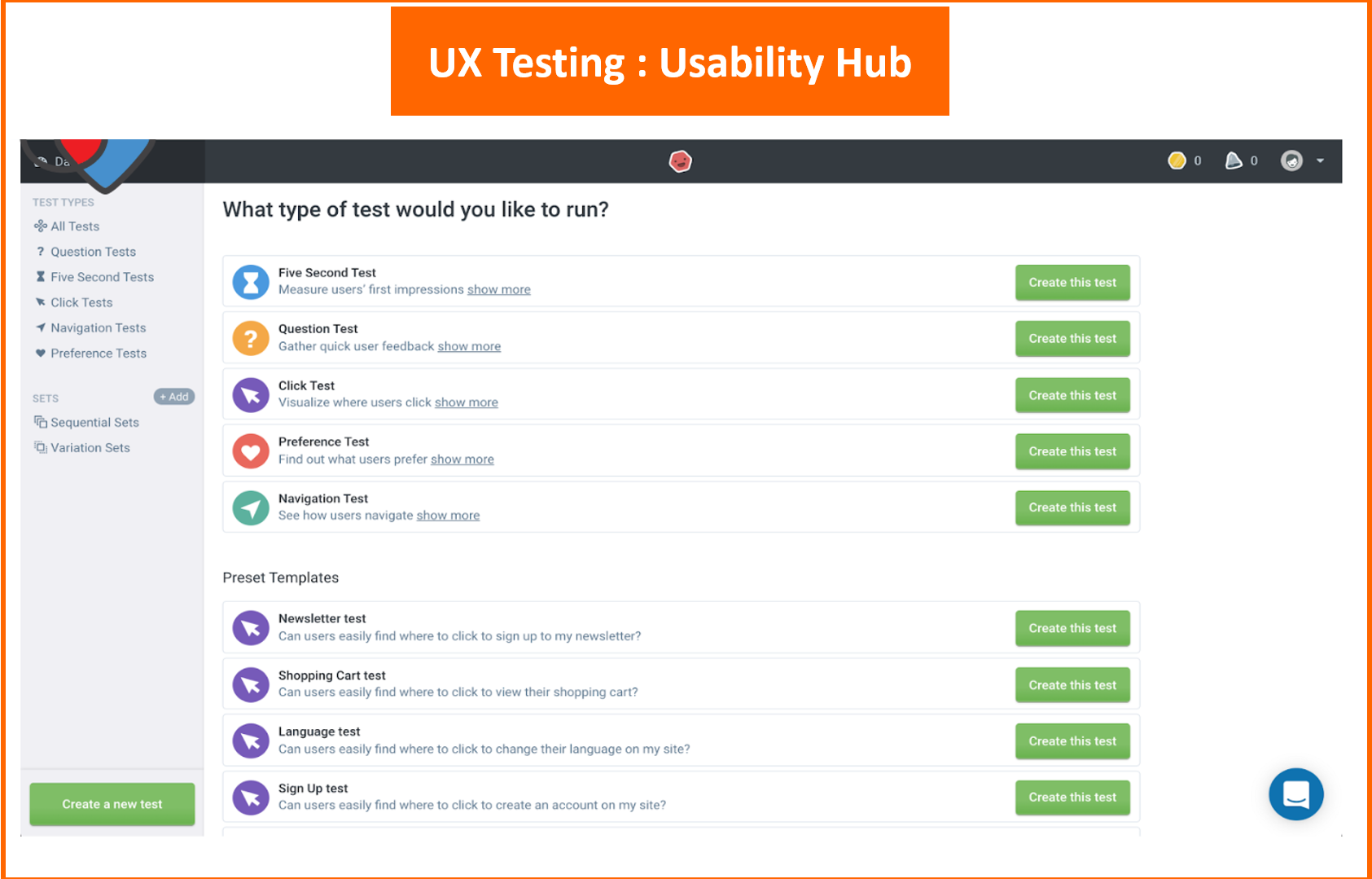Viewport: 1372px width, 879px height.
Task: Open the chat support bubble icon
Action: click(1295, 793)
